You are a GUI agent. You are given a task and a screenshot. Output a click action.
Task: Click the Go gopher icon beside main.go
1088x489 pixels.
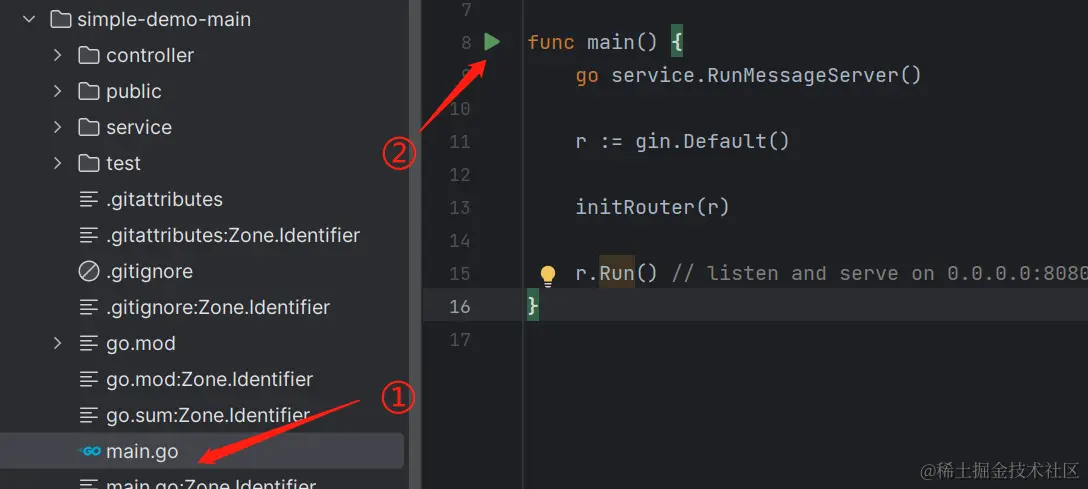[91, 451]
